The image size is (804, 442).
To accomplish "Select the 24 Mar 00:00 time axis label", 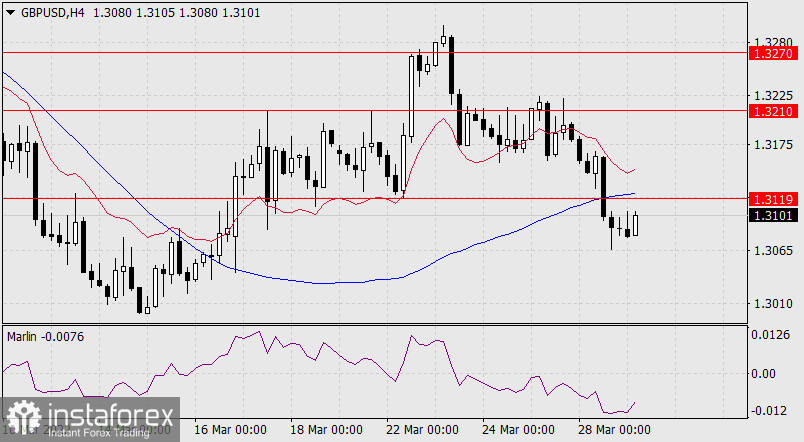I will [x=518, y=429].
